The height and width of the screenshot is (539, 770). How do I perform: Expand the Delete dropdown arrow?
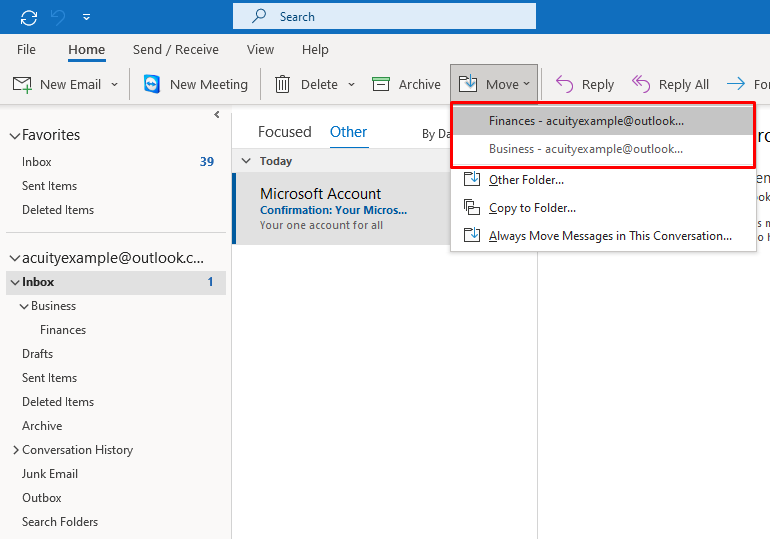tap(351, 84)
